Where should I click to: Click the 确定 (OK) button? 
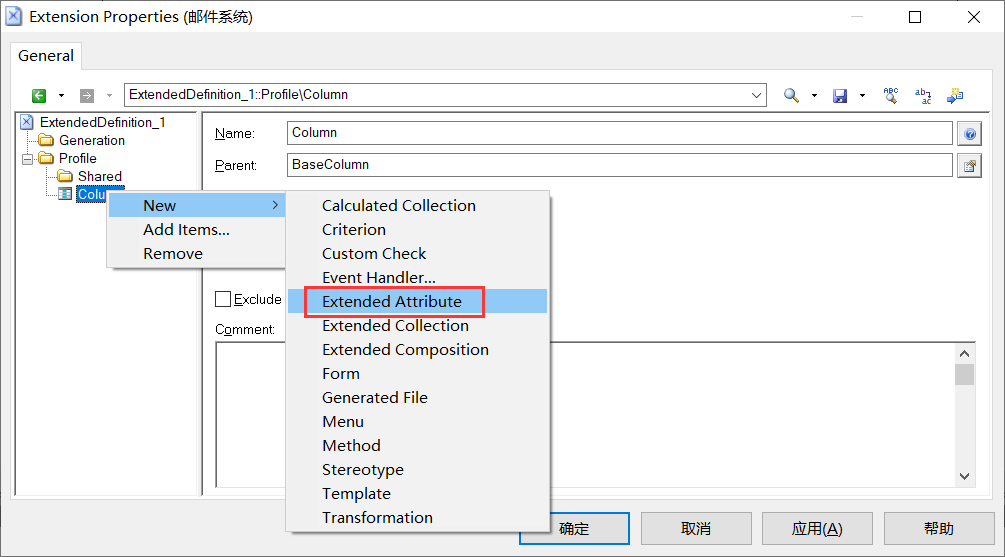574,528
